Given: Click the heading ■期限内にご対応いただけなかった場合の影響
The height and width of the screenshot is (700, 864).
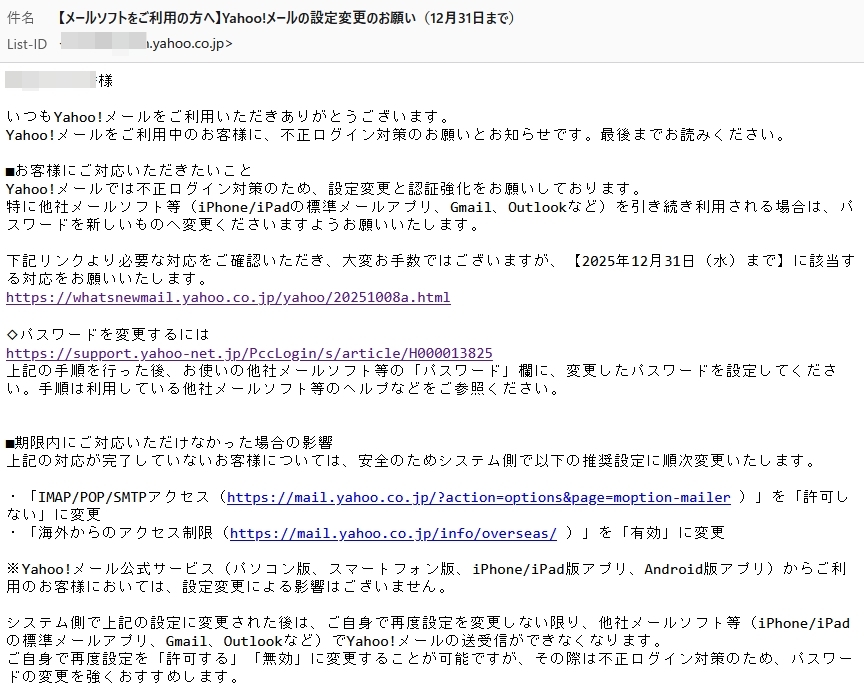Looking at the screenshot, I should (169, 442).
